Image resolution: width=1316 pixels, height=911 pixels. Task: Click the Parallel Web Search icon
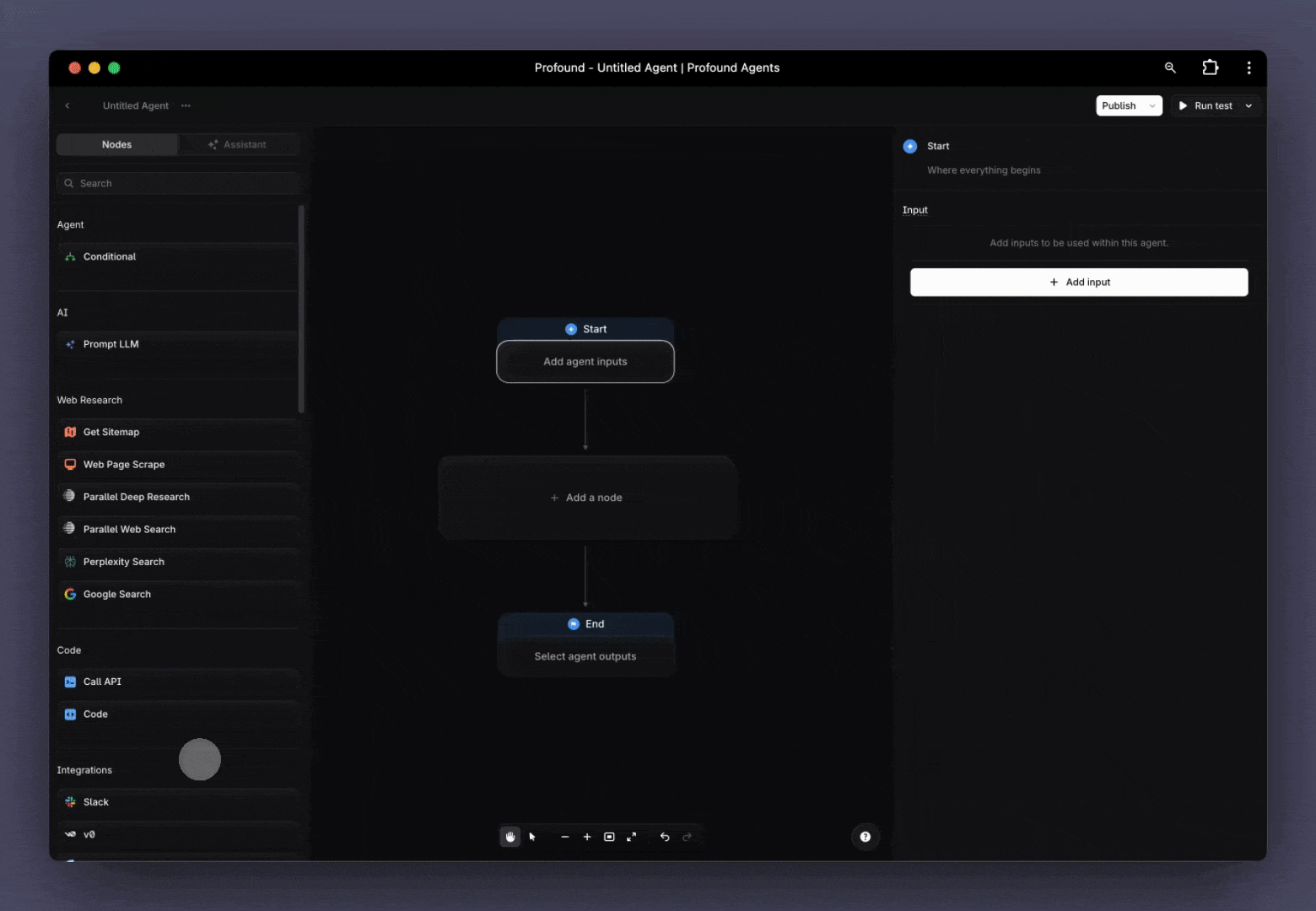[70, 529]
